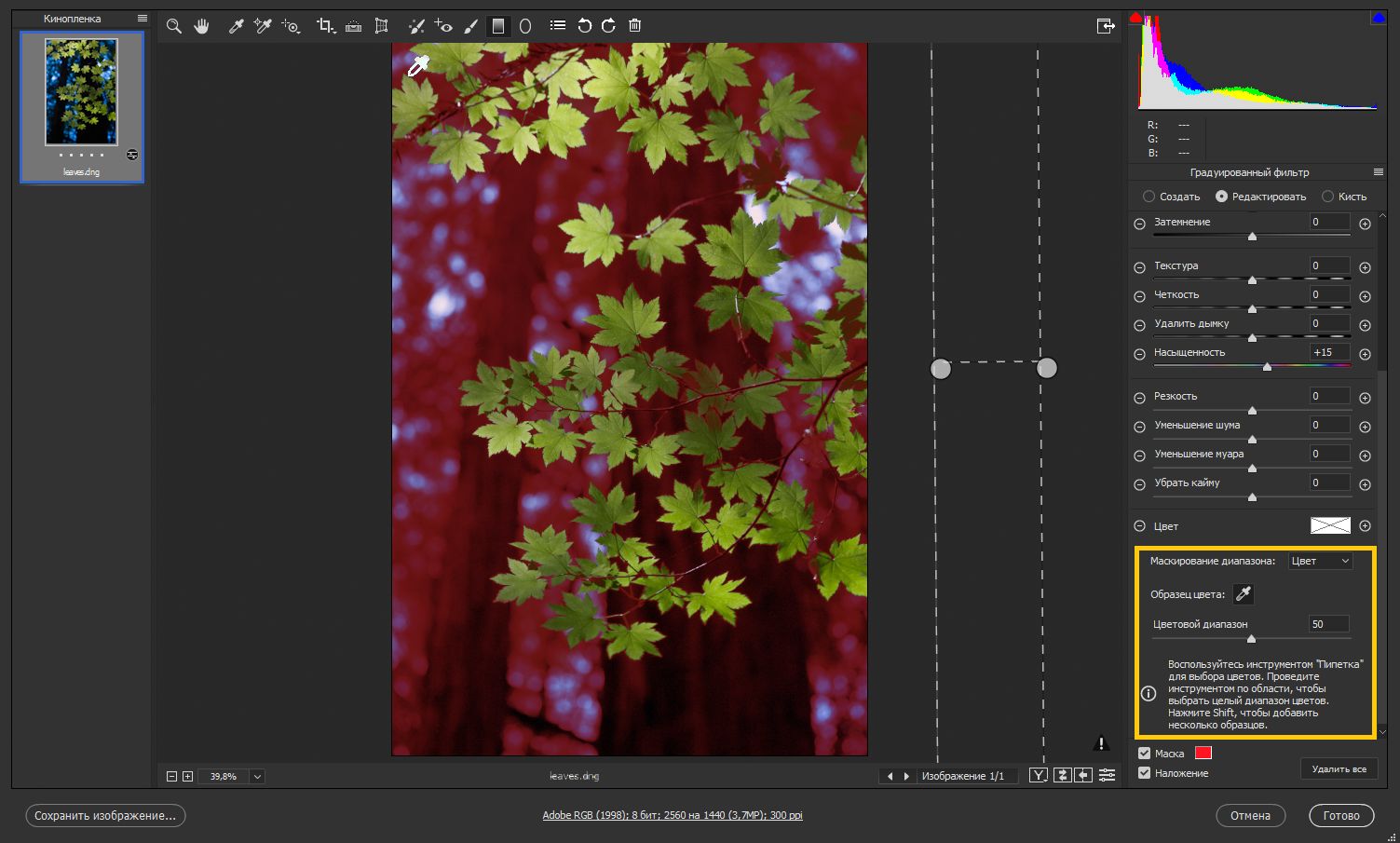Click the Готово button
Viewport: 1400px width, 843px height.
[x=1341, y=816]
